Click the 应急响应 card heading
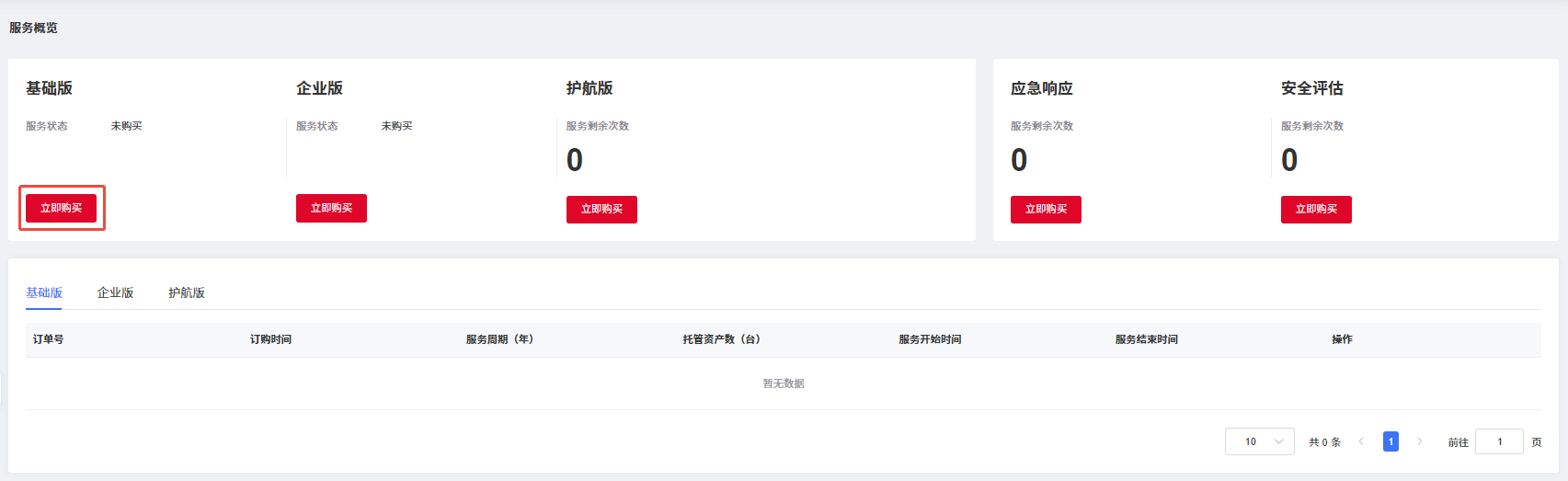This screenshot has height=481, width=1568. coord(1042,88)
